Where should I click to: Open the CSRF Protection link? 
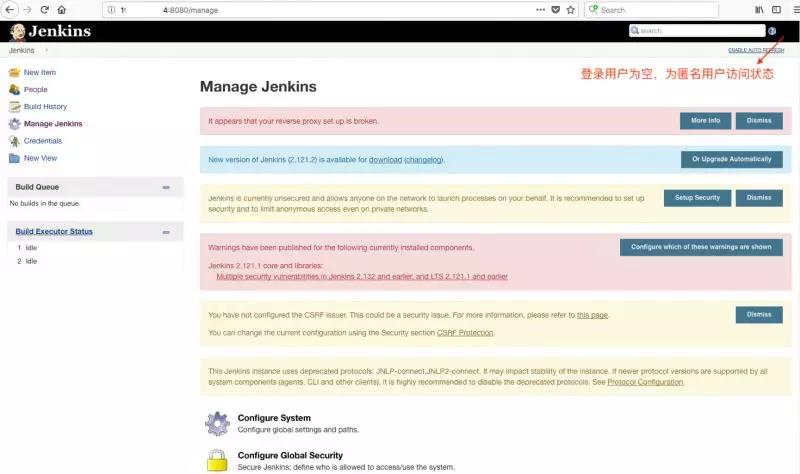pyautogui.click(x=465, y=333)
